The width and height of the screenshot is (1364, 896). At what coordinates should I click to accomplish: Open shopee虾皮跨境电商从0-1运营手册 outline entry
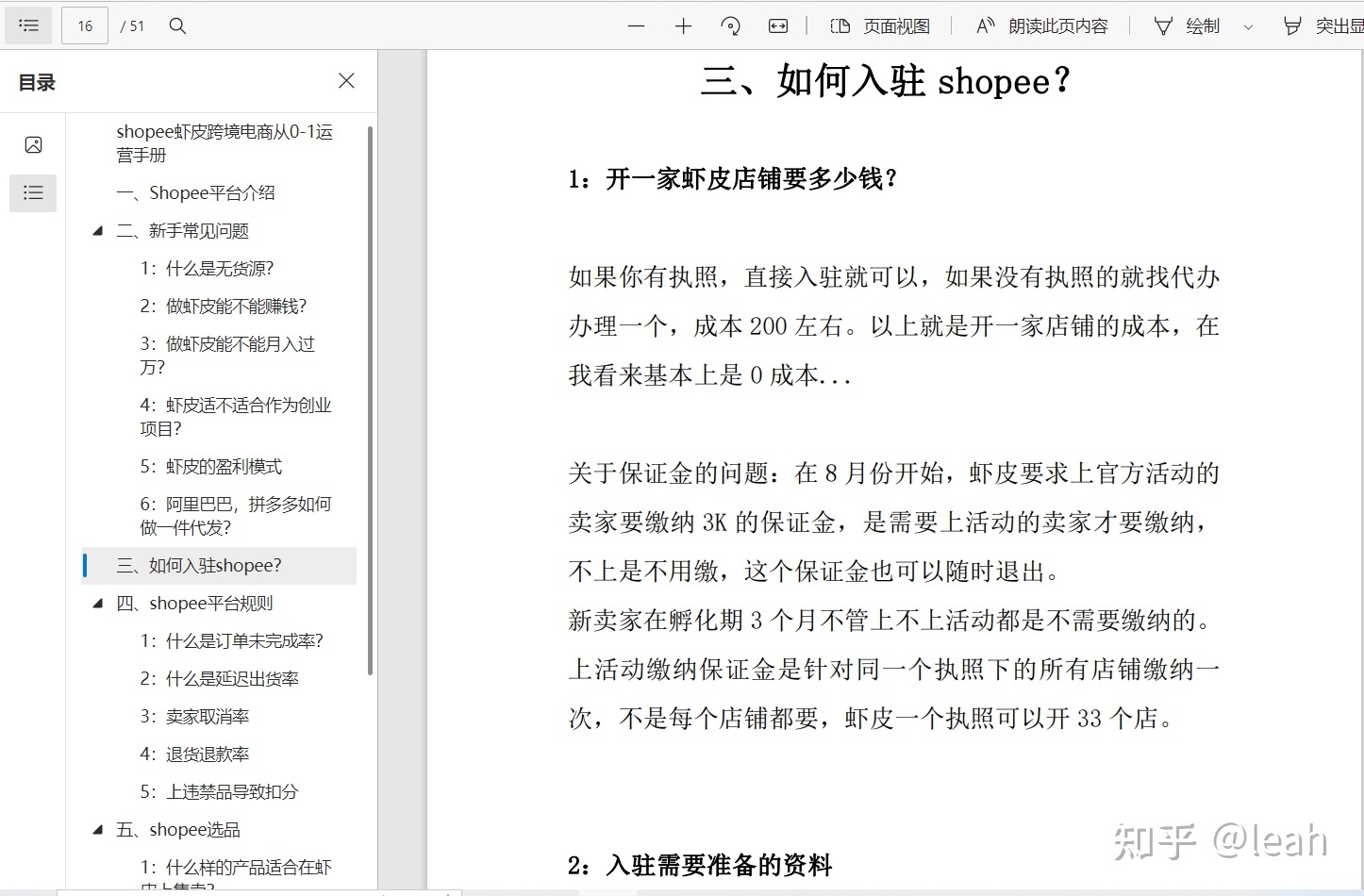[225, 143]
